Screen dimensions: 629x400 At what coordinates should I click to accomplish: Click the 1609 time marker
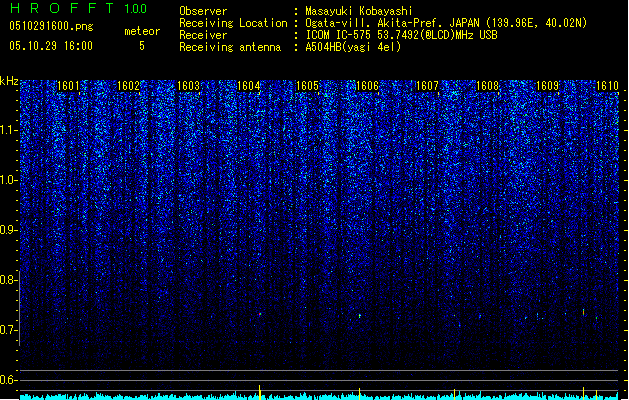click(x=547, y=86)
